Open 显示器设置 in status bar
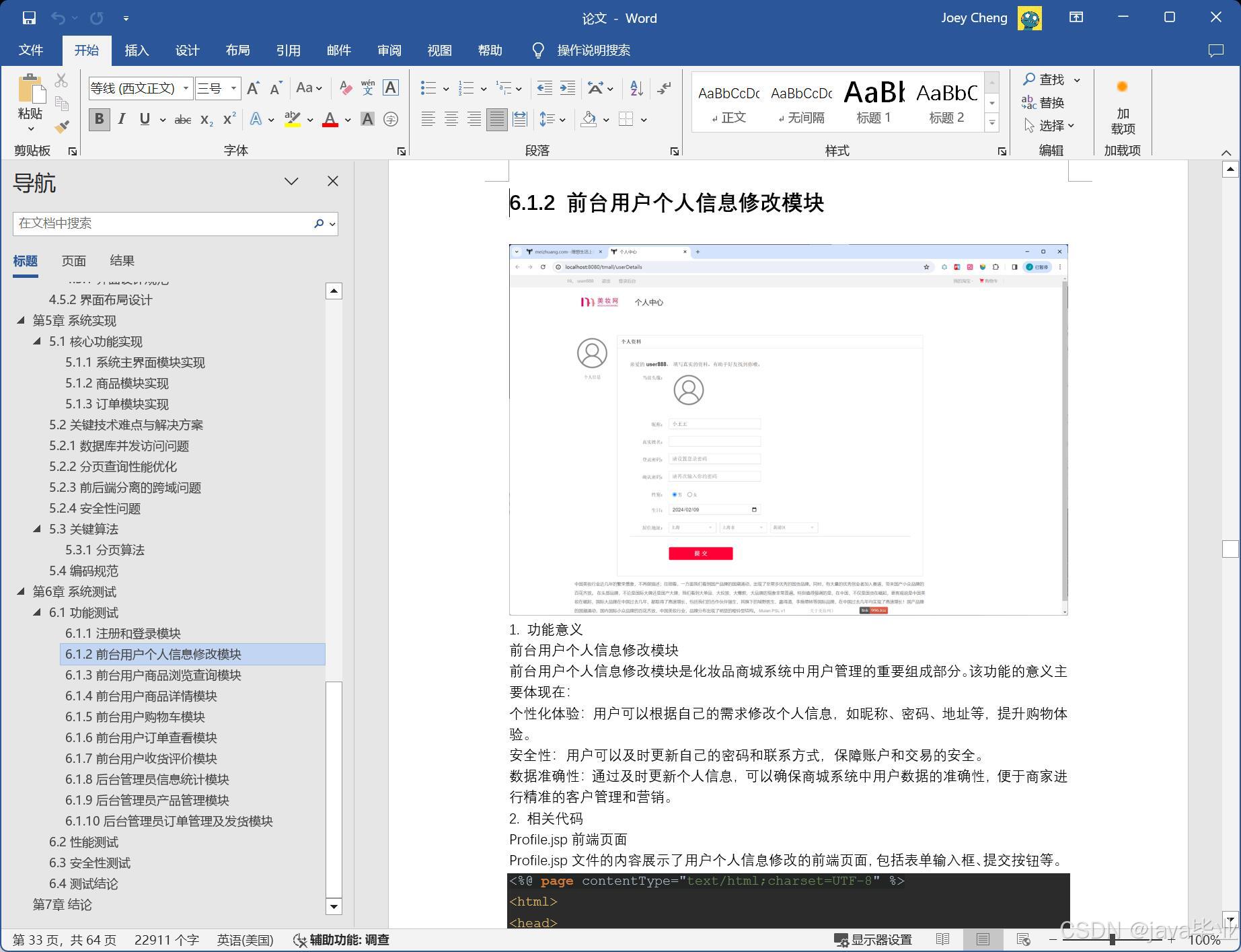 [x=873, y=940]
